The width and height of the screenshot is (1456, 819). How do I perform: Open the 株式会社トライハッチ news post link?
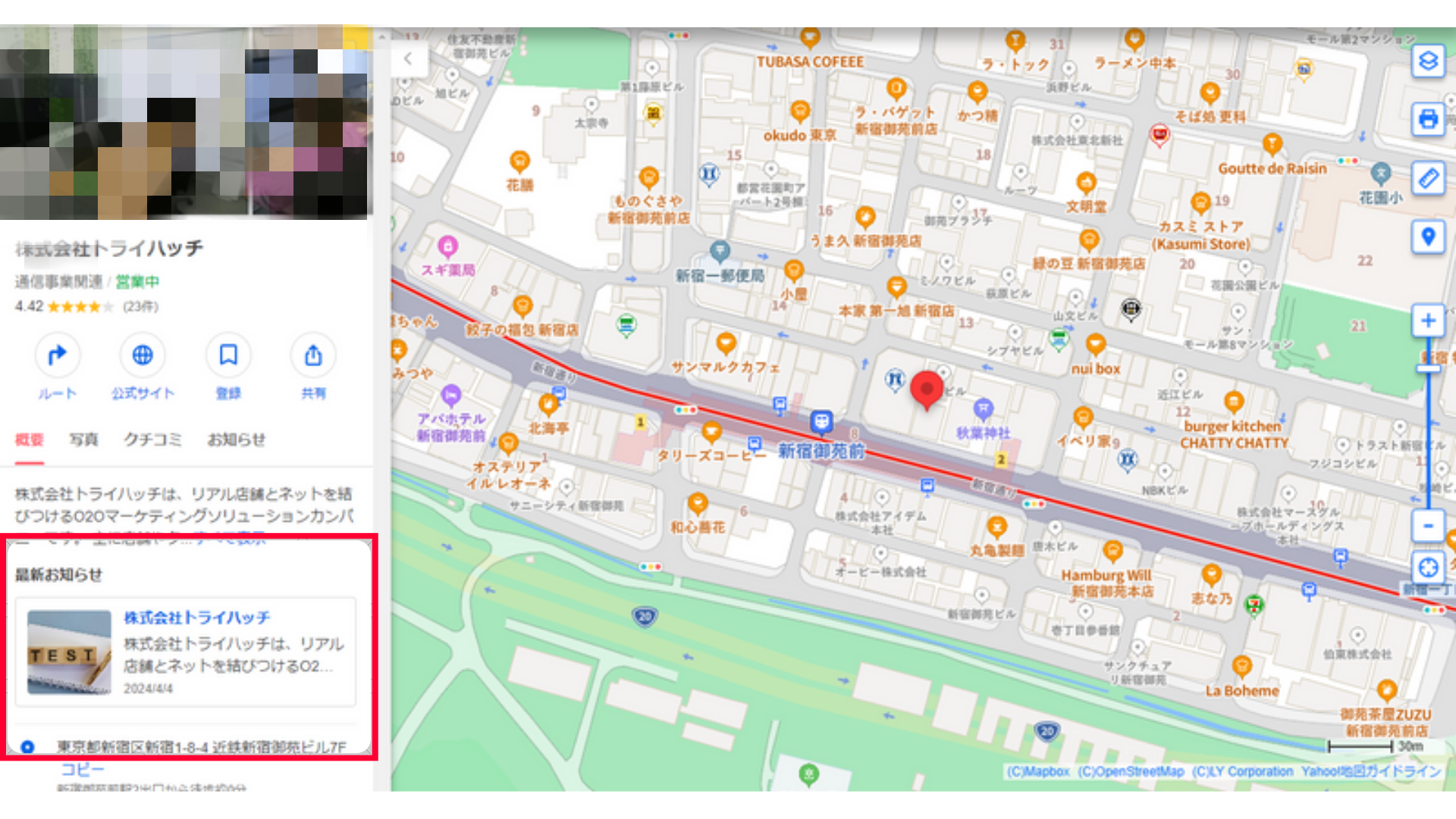[x=197, y=617]
